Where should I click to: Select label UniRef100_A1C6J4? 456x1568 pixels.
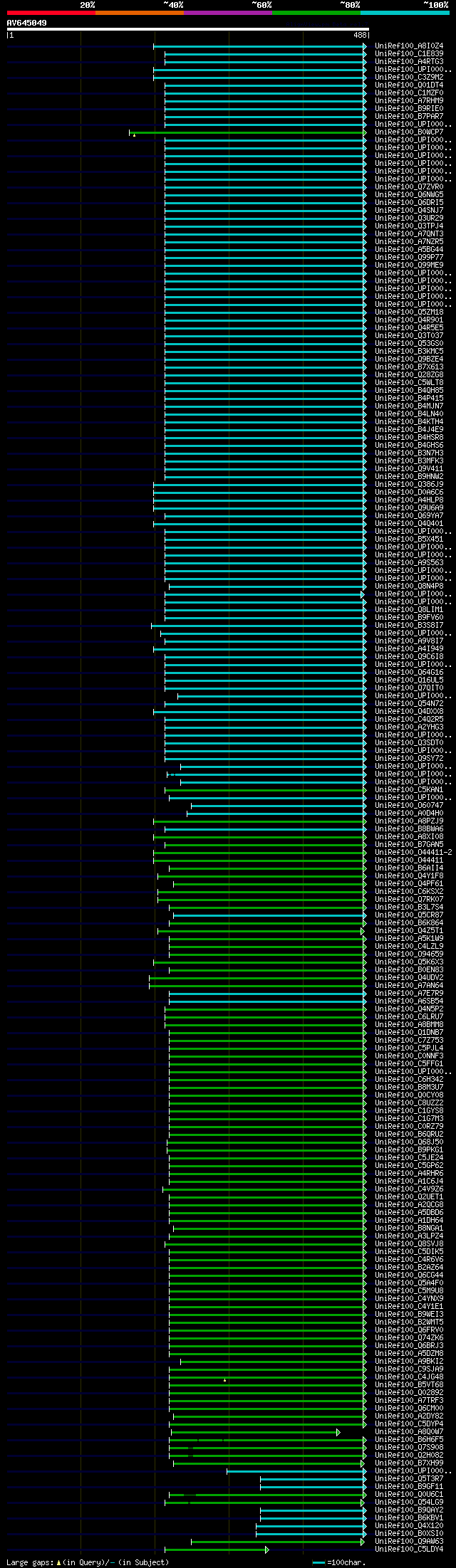(409, 1181)
